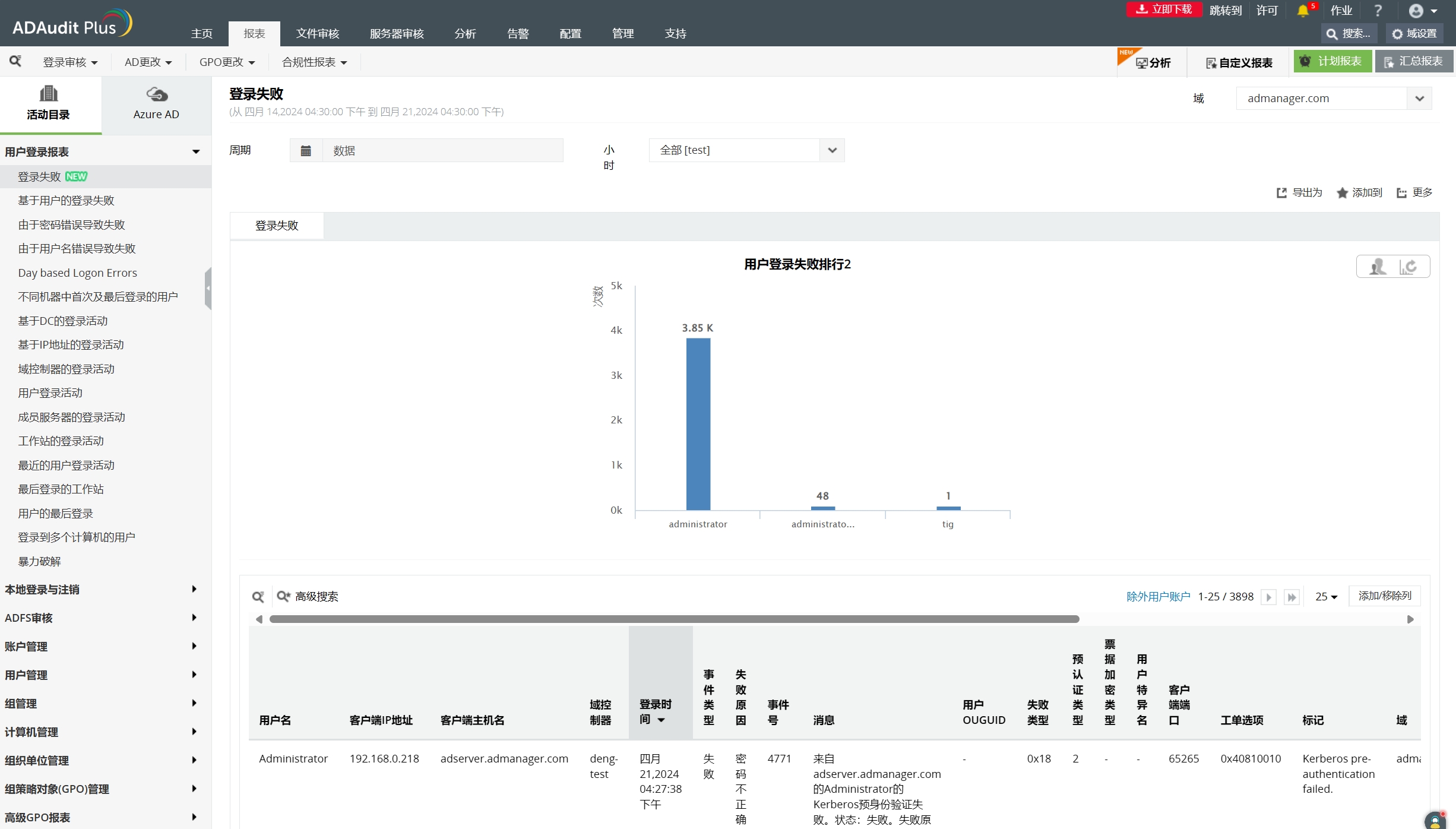Click left scroll arrow of table
The image size is (1456, 829).
point(259,619)
